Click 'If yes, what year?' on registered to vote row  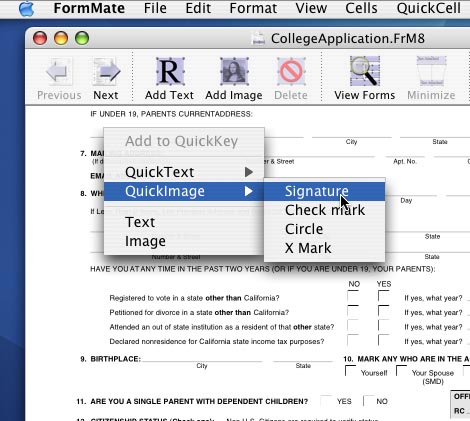click(433, 298)
